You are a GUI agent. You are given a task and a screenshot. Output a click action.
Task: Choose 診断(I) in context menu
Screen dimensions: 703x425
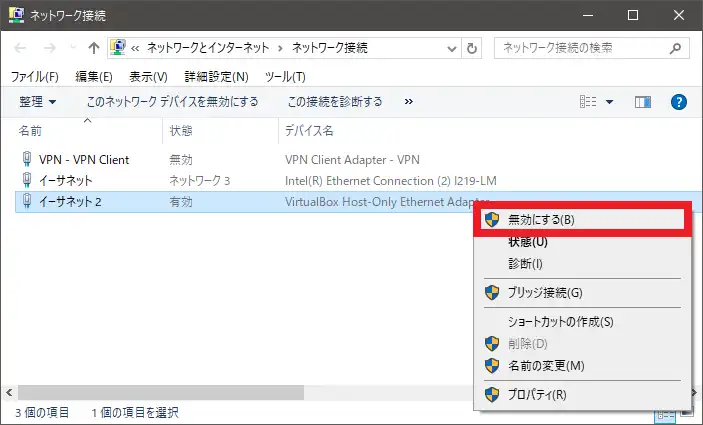pyautogui.click(x=582, y=264)
